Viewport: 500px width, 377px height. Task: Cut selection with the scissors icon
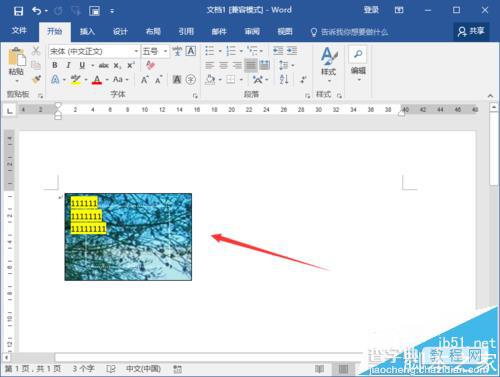point(36,51)
